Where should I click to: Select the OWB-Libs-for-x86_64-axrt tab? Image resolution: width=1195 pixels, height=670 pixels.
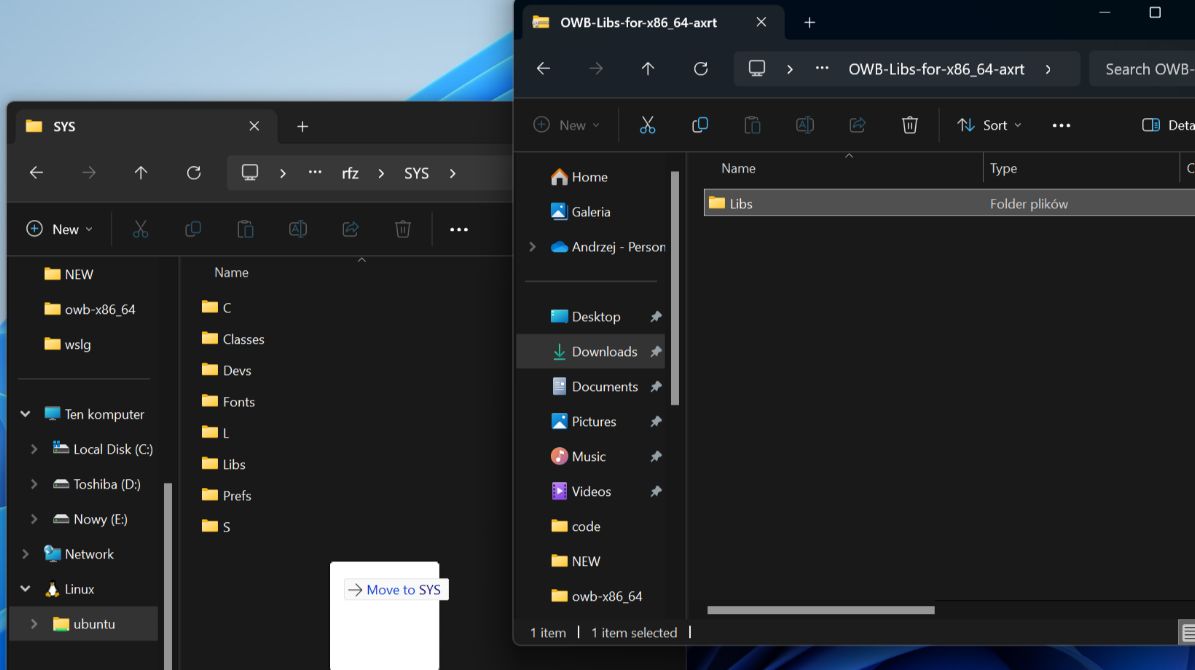[653, 23]
